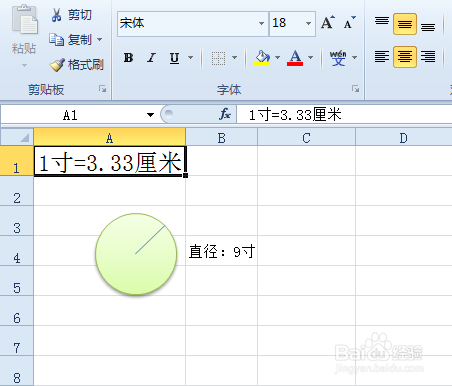Open the Font (字体) dialog launcher
Image resolution: width=452 pixels, height=386 pixels.
tap(355, 89)
